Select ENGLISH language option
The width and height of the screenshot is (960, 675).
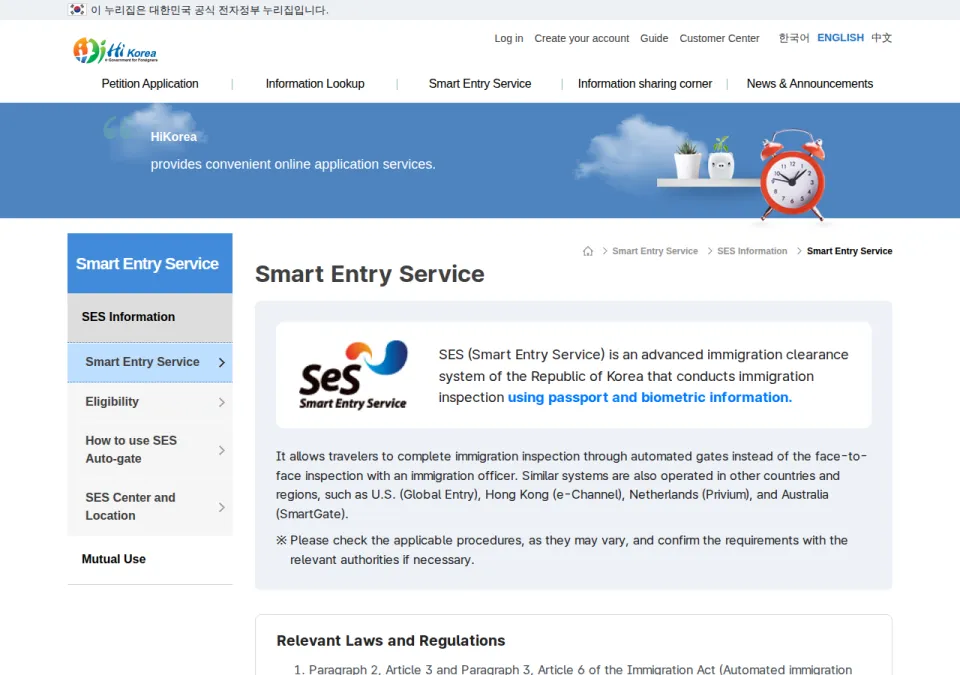840,37
